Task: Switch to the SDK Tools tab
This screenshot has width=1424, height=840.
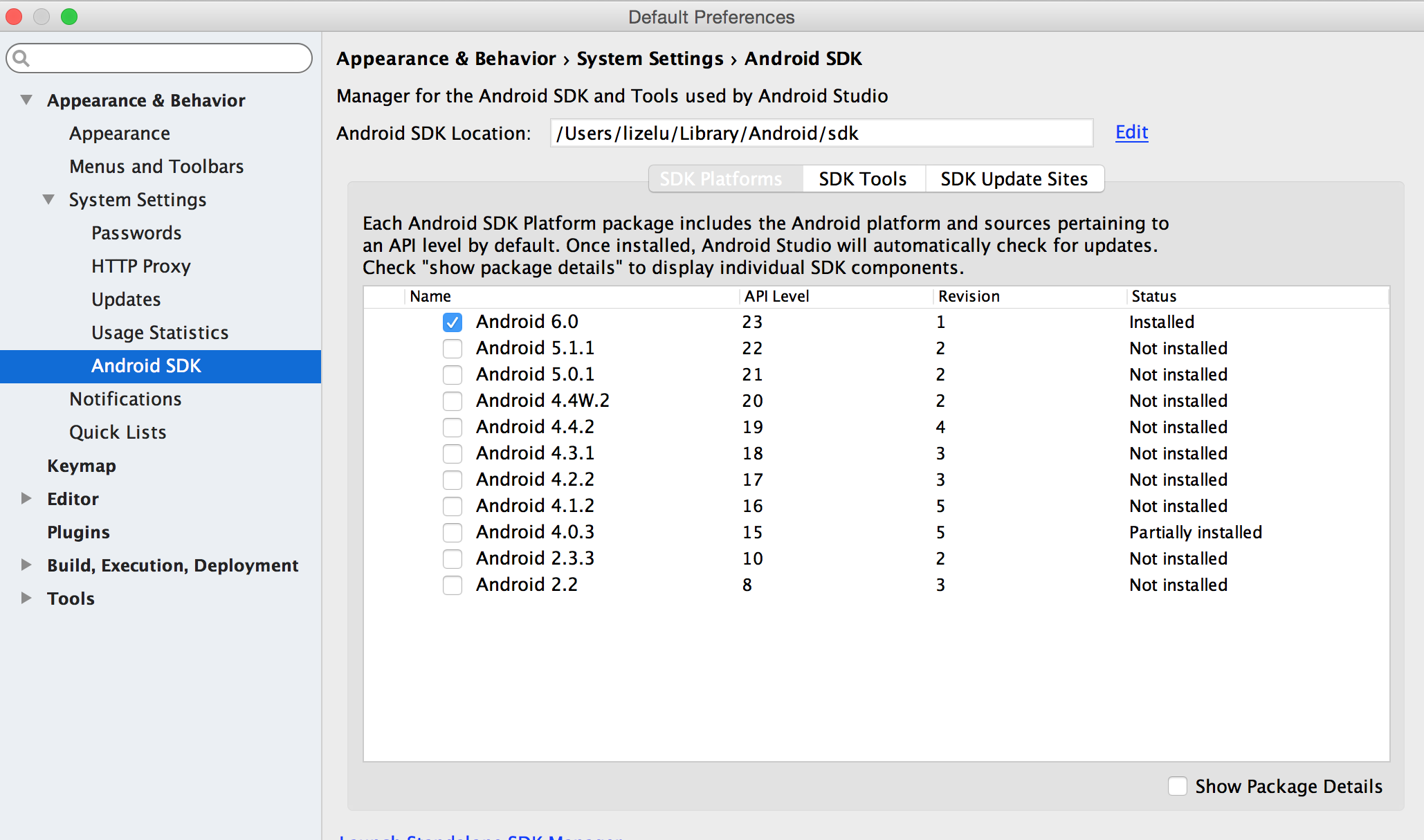Action: pyautogui.click(x=862, y=179)
